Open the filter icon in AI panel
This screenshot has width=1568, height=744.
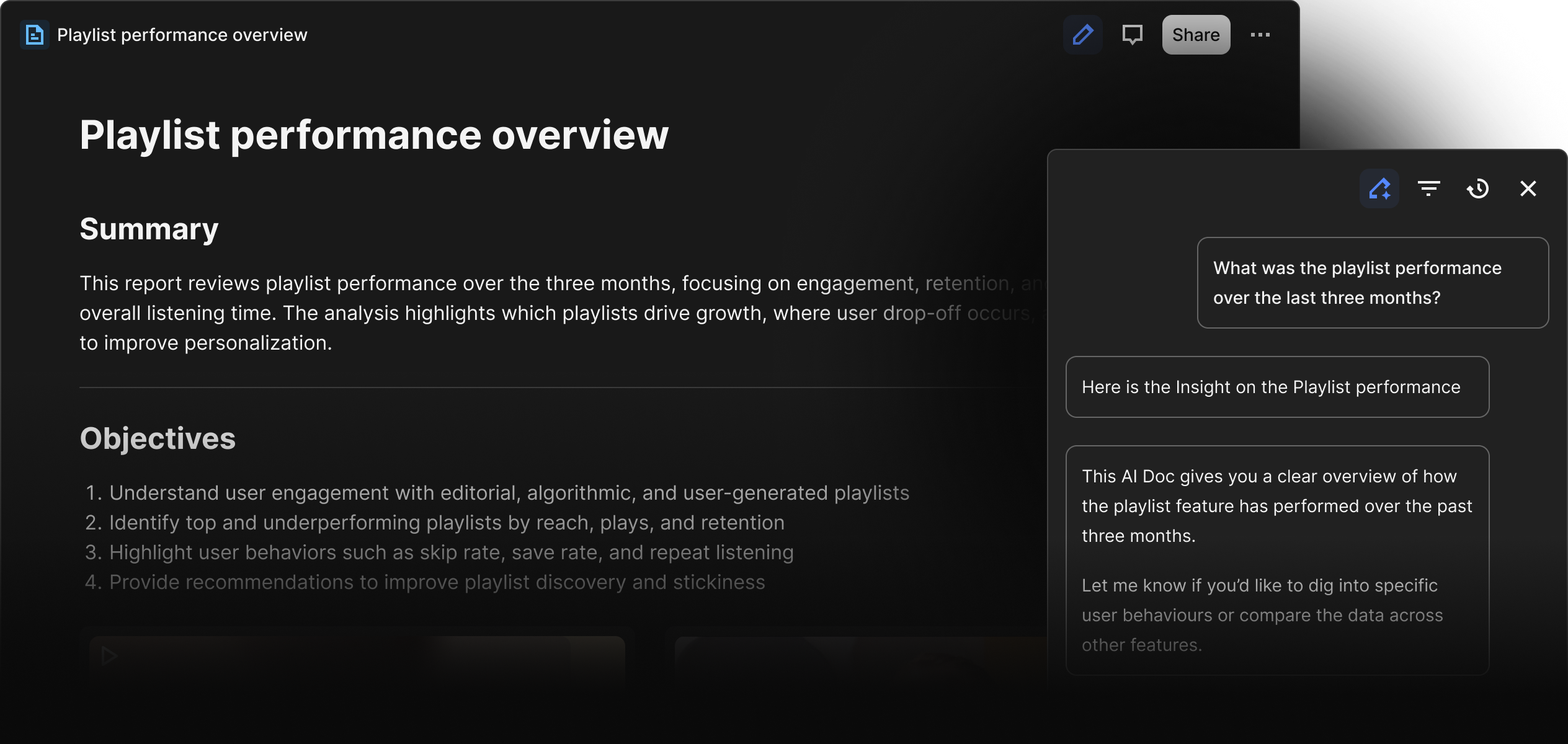click(x=1428, y=188)
